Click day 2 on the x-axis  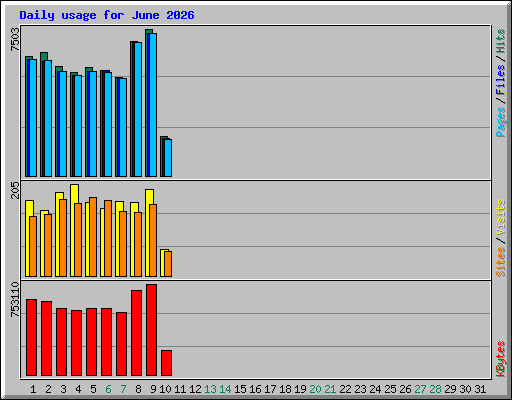click(48, 389)
